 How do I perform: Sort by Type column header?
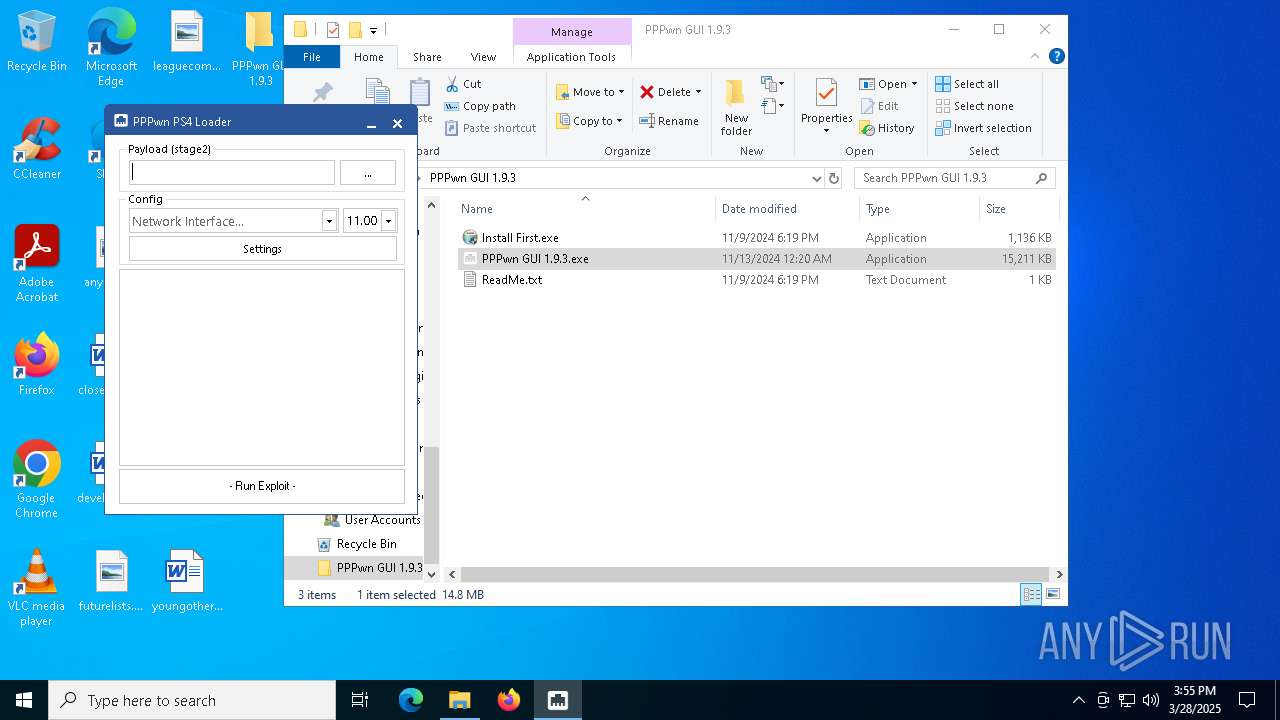coord(920,209)
